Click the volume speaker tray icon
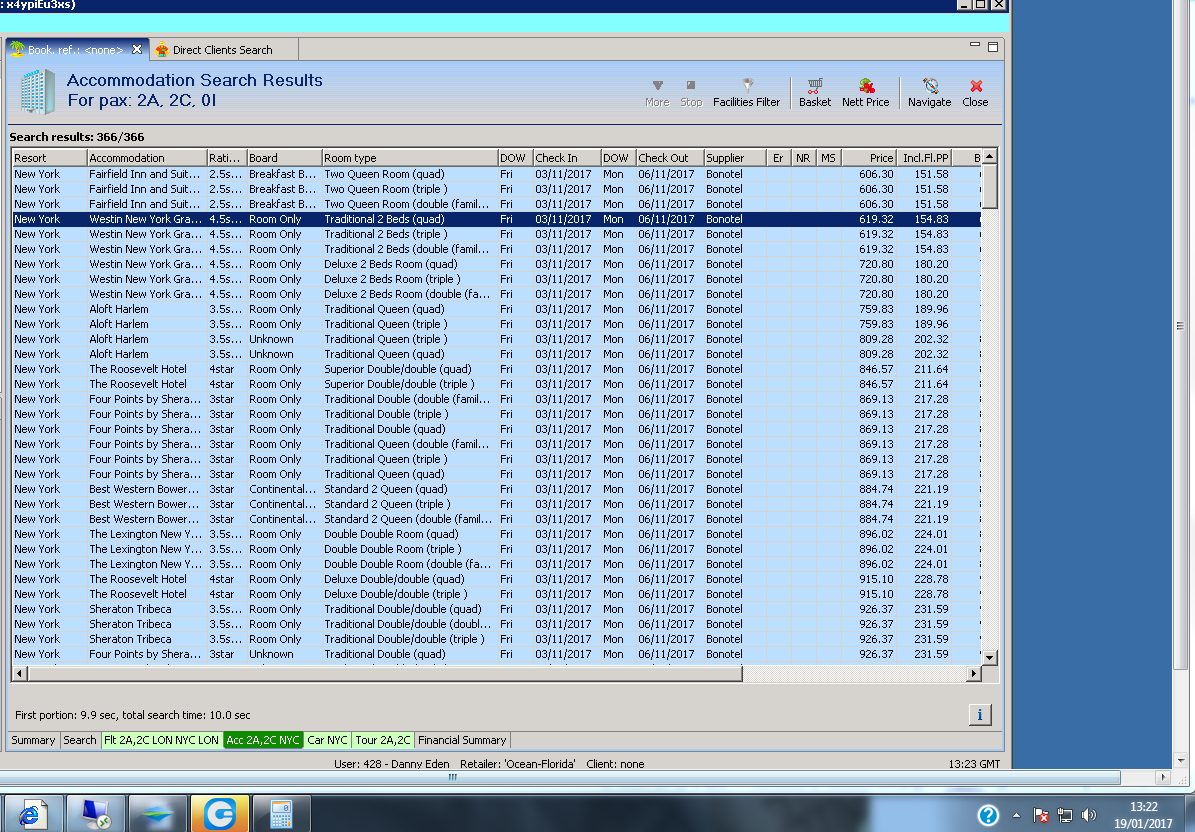The width and height of the screenshot is (1195, 832). [x=1088, y=815]
